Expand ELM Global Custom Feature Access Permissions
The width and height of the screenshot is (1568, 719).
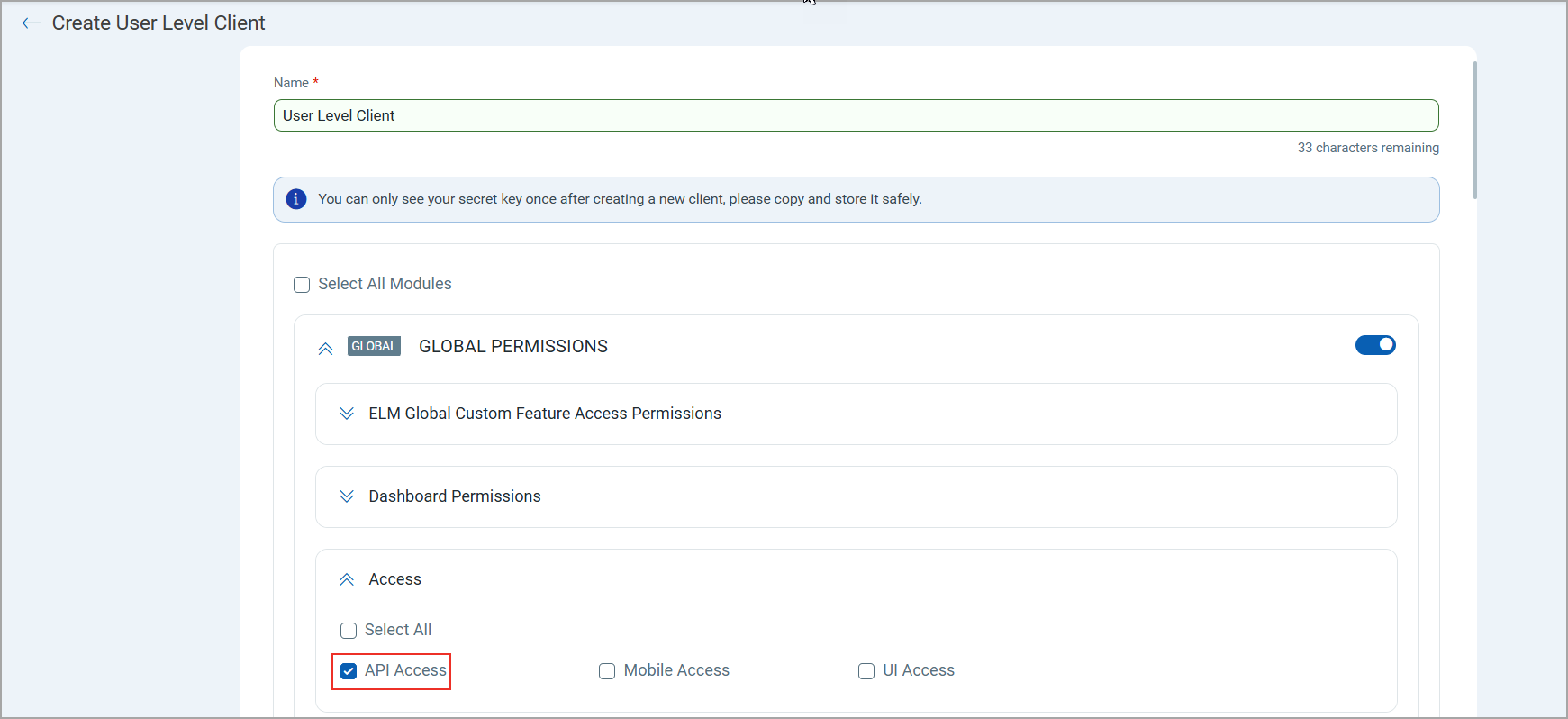pyautogui.click(x=347, y=414)
